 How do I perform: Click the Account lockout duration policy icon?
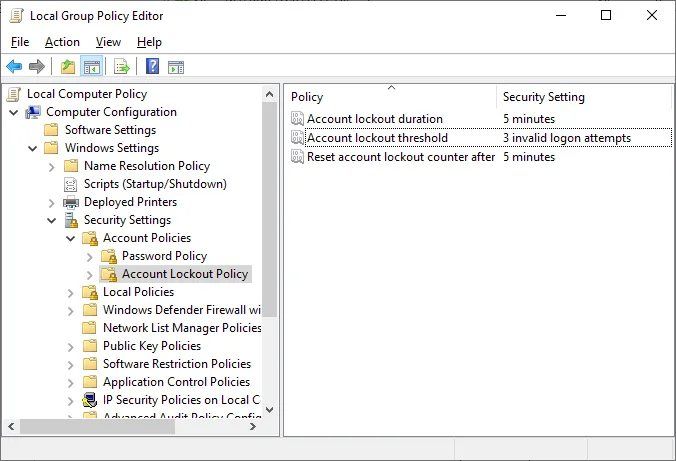[x=297, y=119]
